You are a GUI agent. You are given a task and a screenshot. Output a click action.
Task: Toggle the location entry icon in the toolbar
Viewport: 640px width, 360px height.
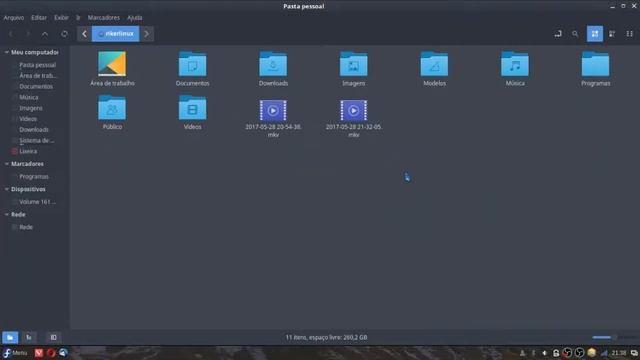point(558,34)
